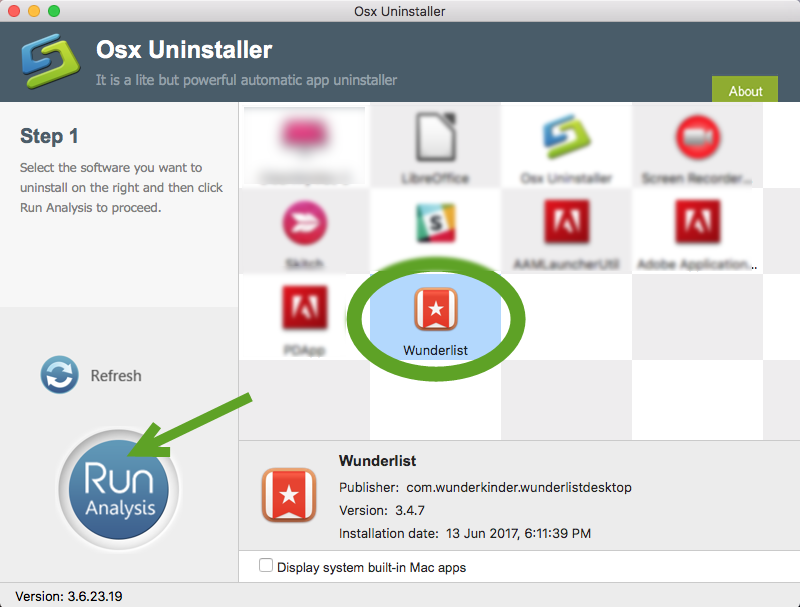
Task: Click the Refresh label text
Action: click(115, 375)
